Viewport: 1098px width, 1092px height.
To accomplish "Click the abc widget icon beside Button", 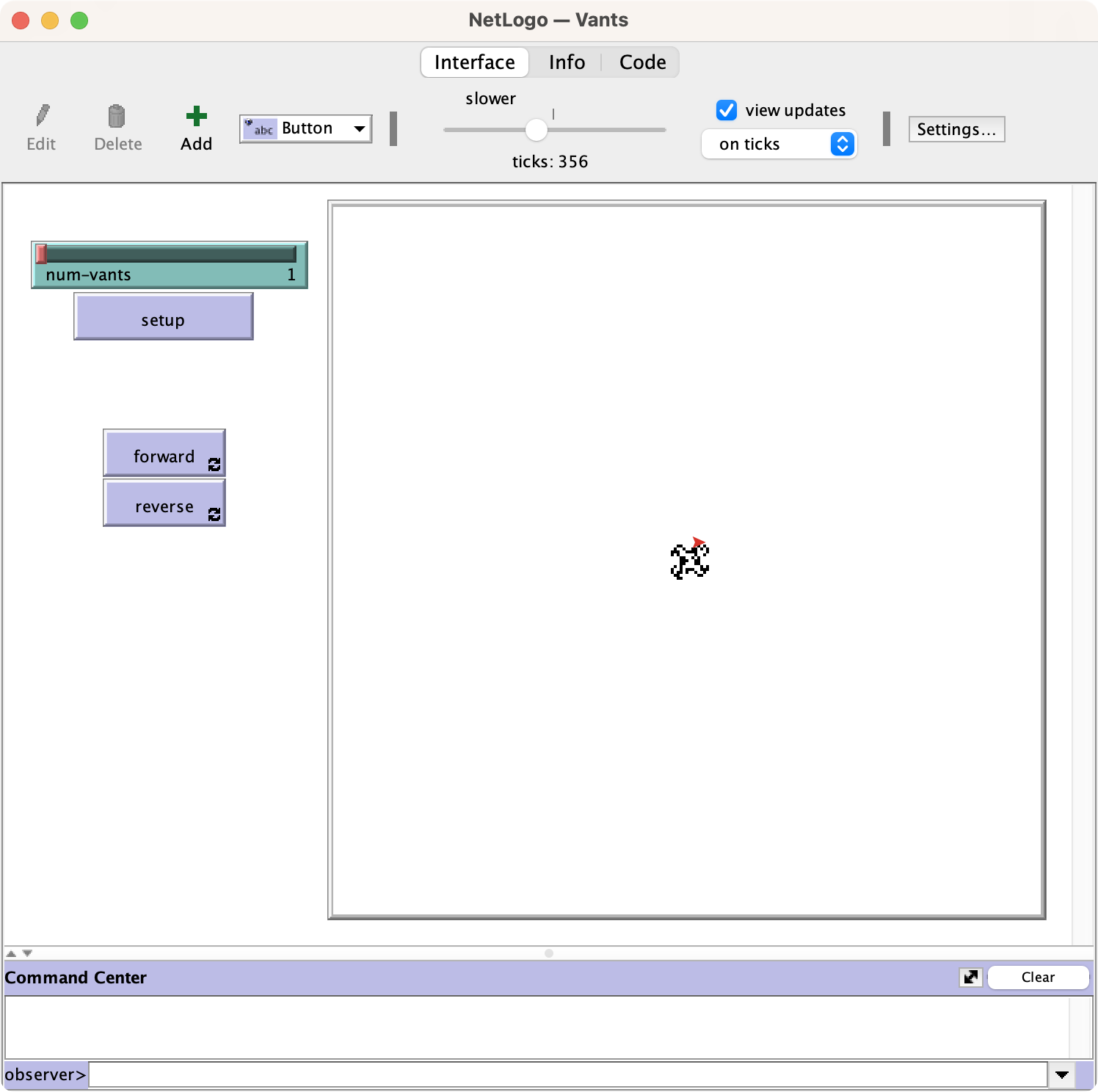I will (261, 128).
